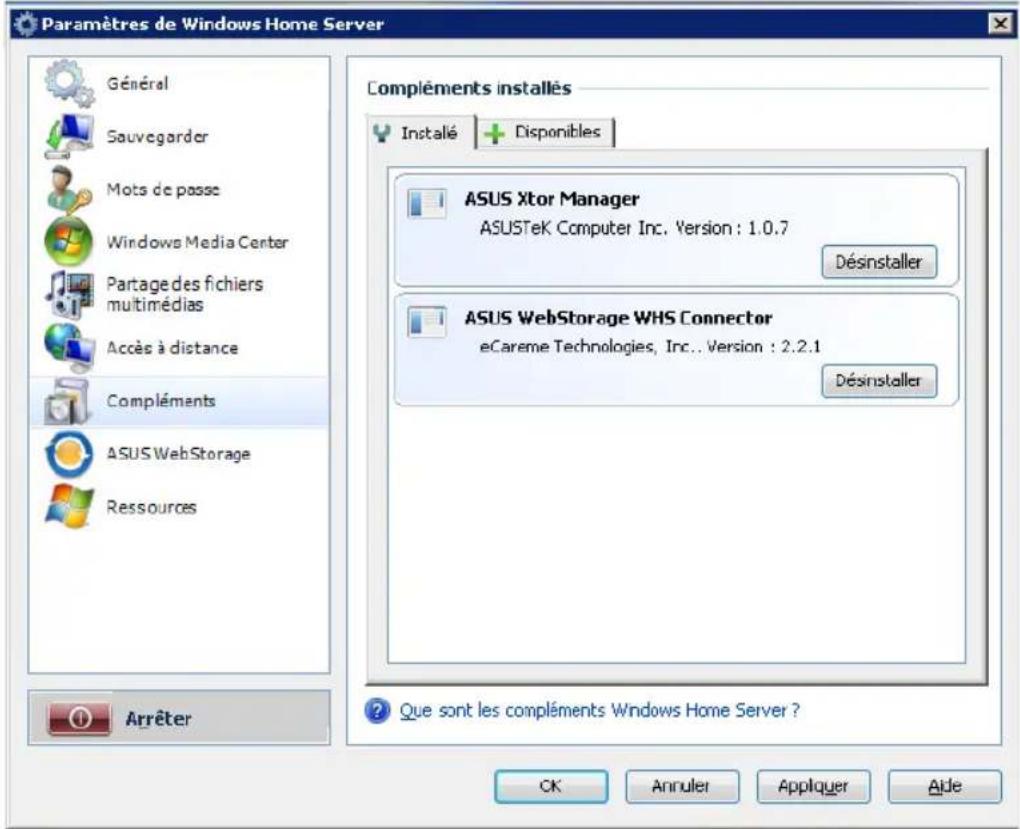Click the Annuler button
The width and height of the screenshot is (1020, 829).
tap(682, 786)
